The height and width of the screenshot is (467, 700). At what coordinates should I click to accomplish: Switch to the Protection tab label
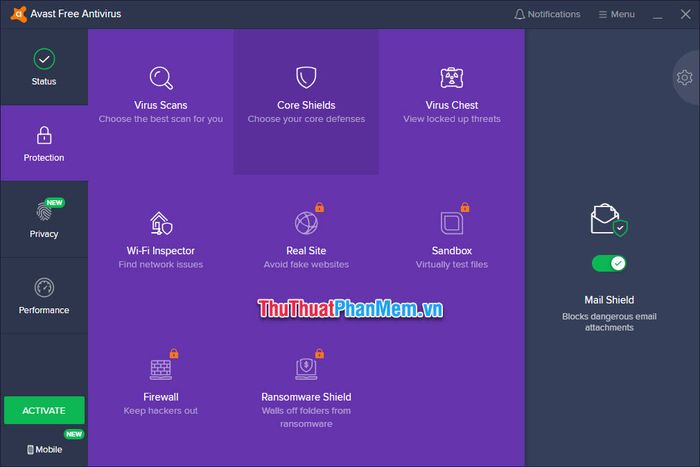[x=44, y=158]
